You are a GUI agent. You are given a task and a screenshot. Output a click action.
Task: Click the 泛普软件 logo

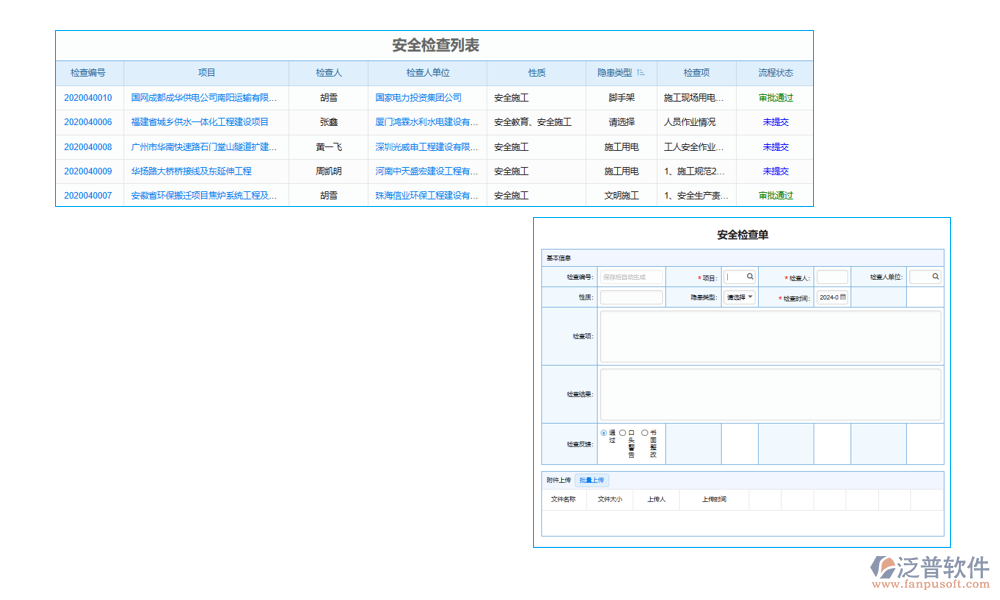[x=929, y=570]
